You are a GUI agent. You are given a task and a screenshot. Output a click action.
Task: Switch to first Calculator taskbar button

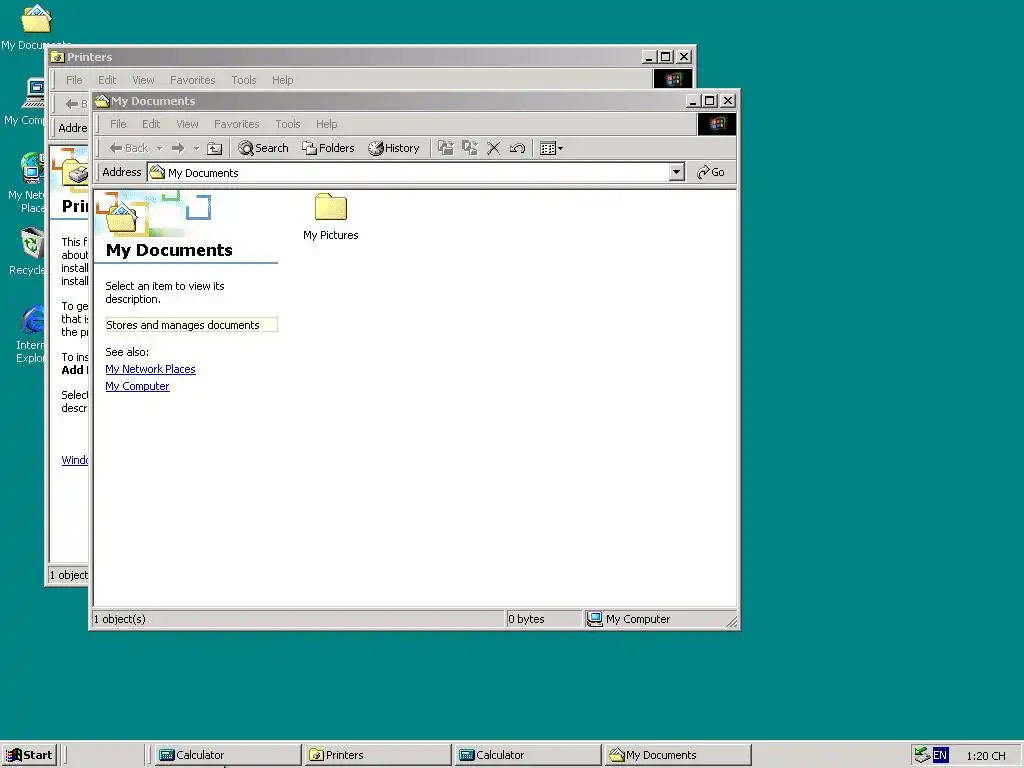228,755
